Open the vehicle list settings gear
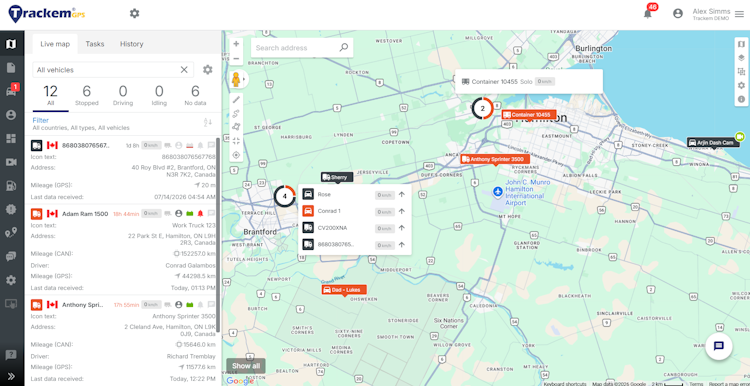The image size is (750, 386). pos(208,70)
